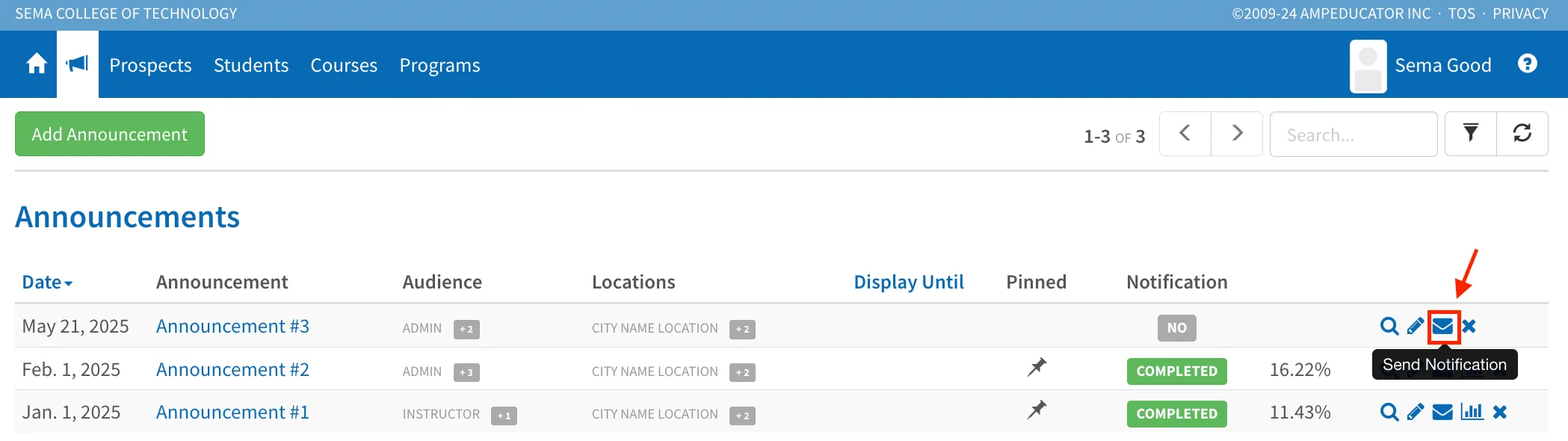Image resolution: width=1568 pixels, height=441 pixels.
Task: Go to the previous page of announcements
Action: pos(1185,134)
